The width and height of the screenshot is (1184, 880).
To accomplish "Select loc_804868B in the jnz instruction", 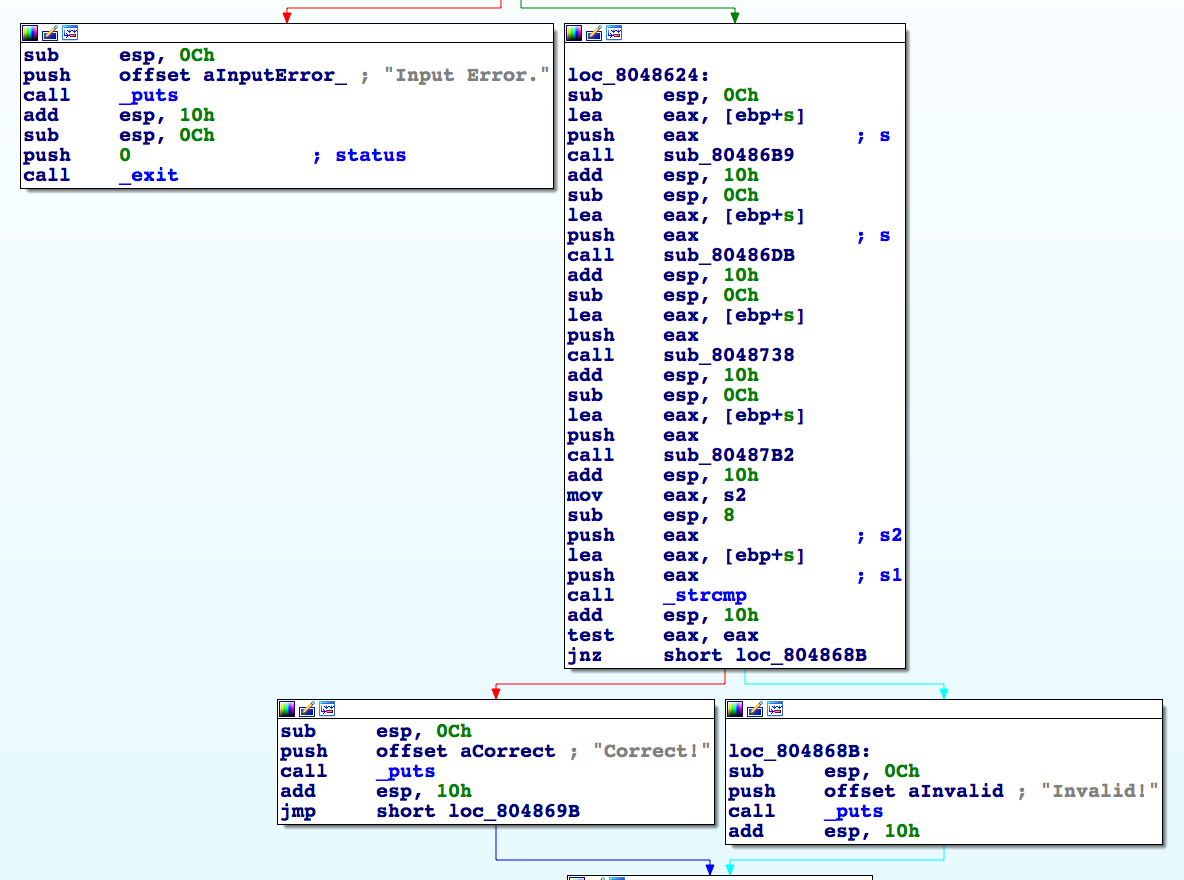I will (x=801, y=655).
